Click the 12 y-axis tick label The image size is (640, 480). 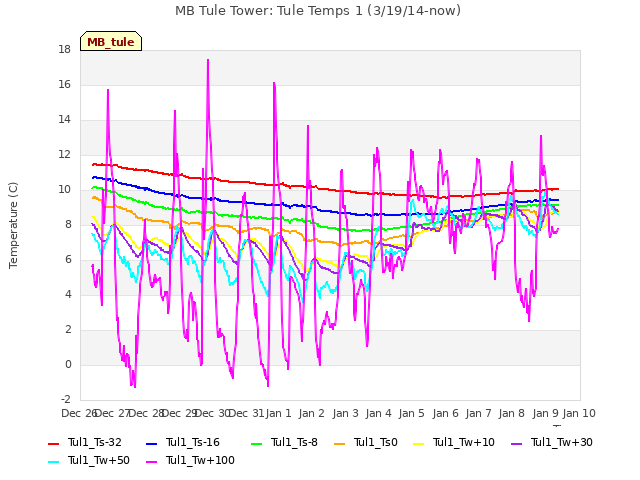pyautogui.click(x=64, y=155)
